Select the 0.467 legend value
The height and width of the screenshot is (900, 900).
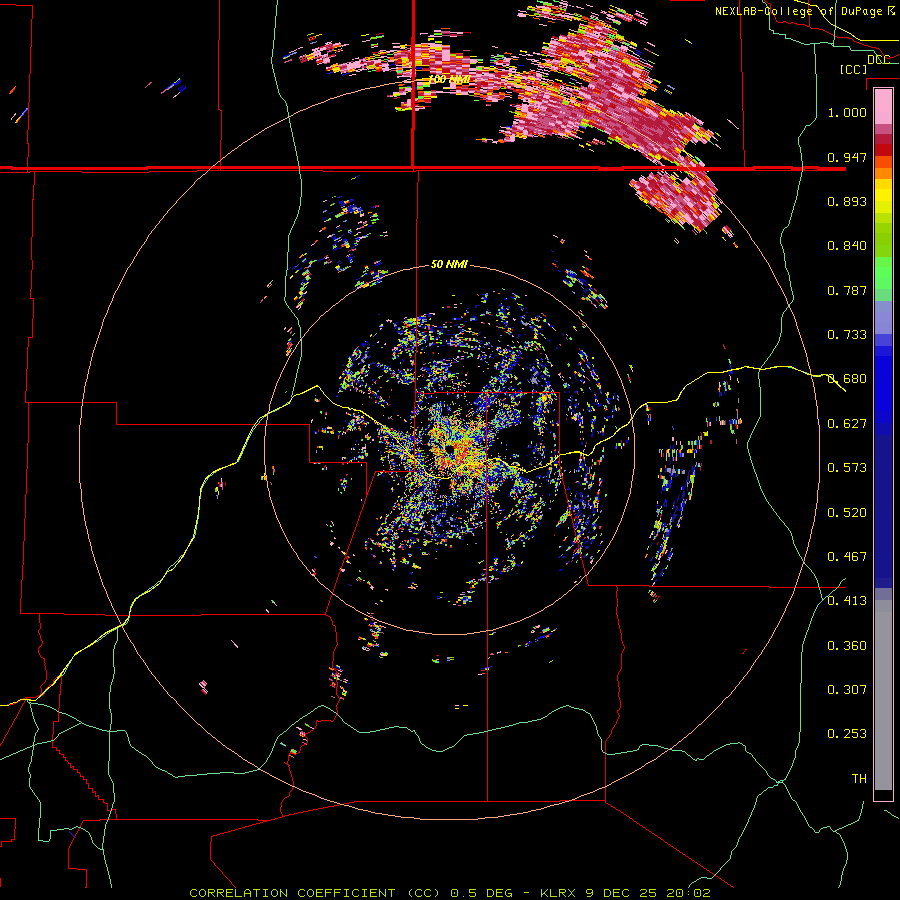pos(847,557)
